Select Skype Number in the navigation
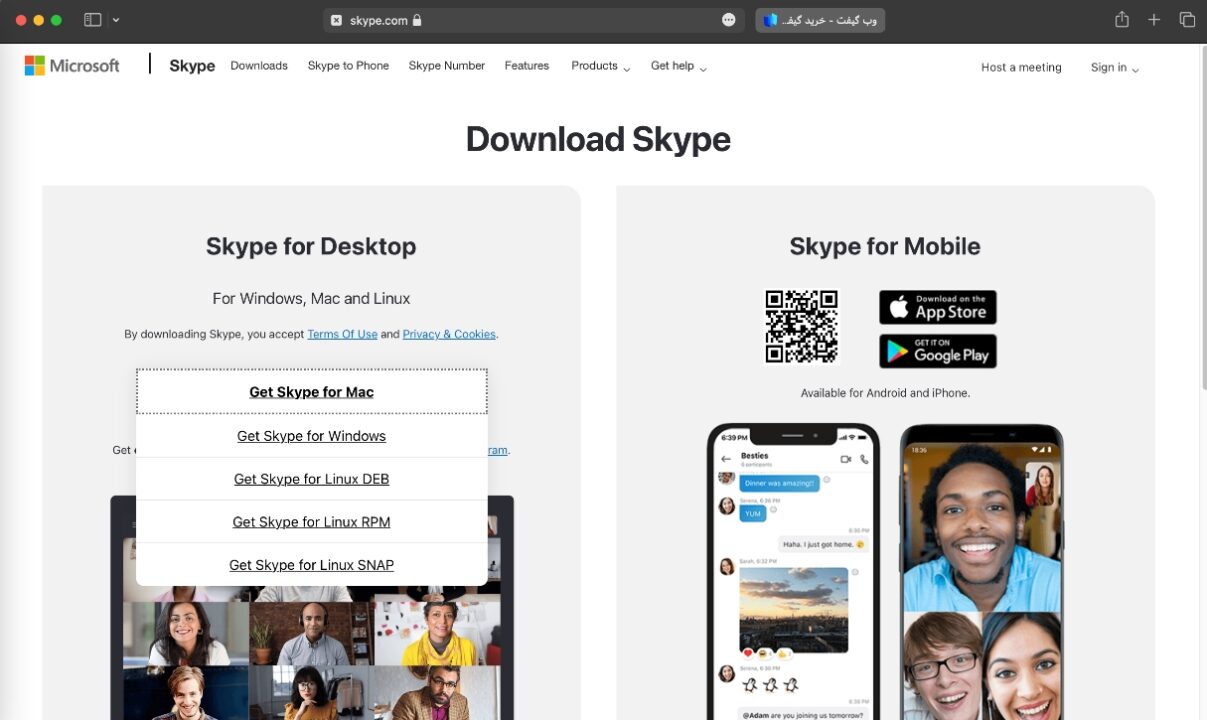This screenshot has height=720, width=1207. (x=447, y=66)
